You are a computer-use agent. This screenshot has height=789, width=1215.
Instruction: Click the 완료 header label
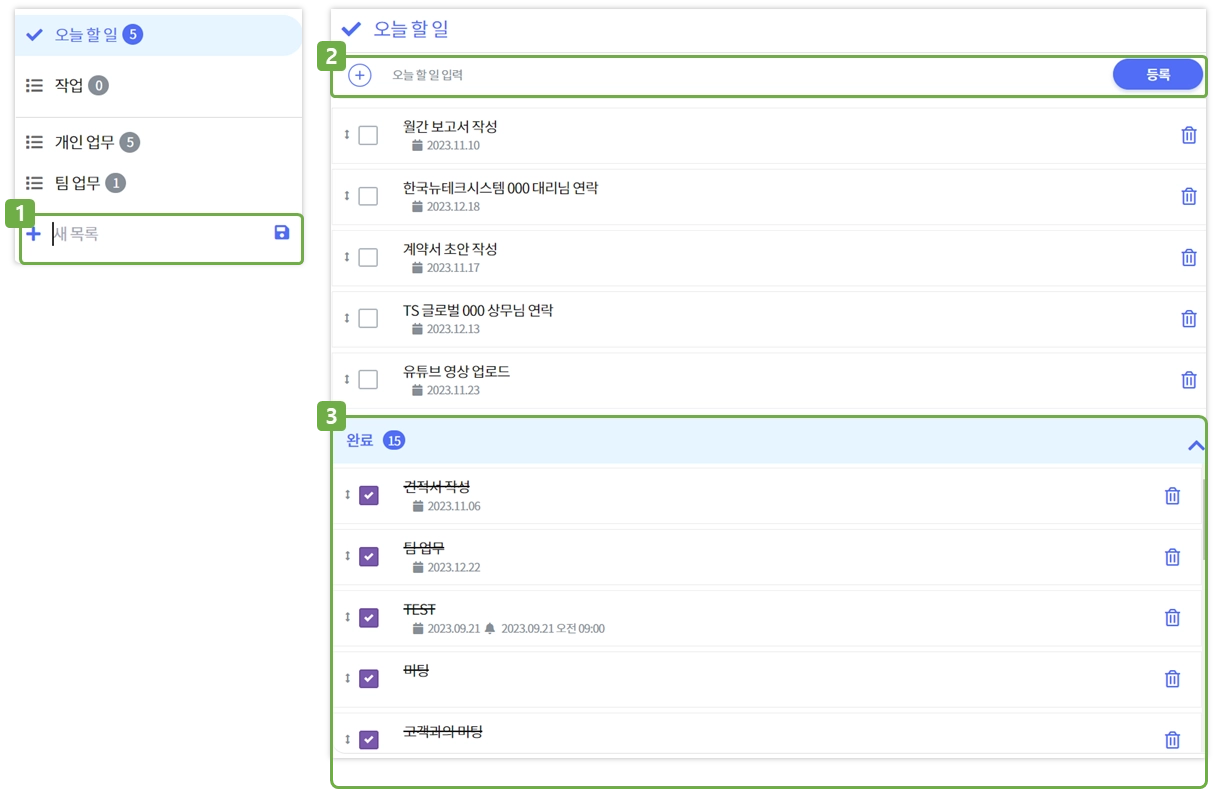point(359,440)
